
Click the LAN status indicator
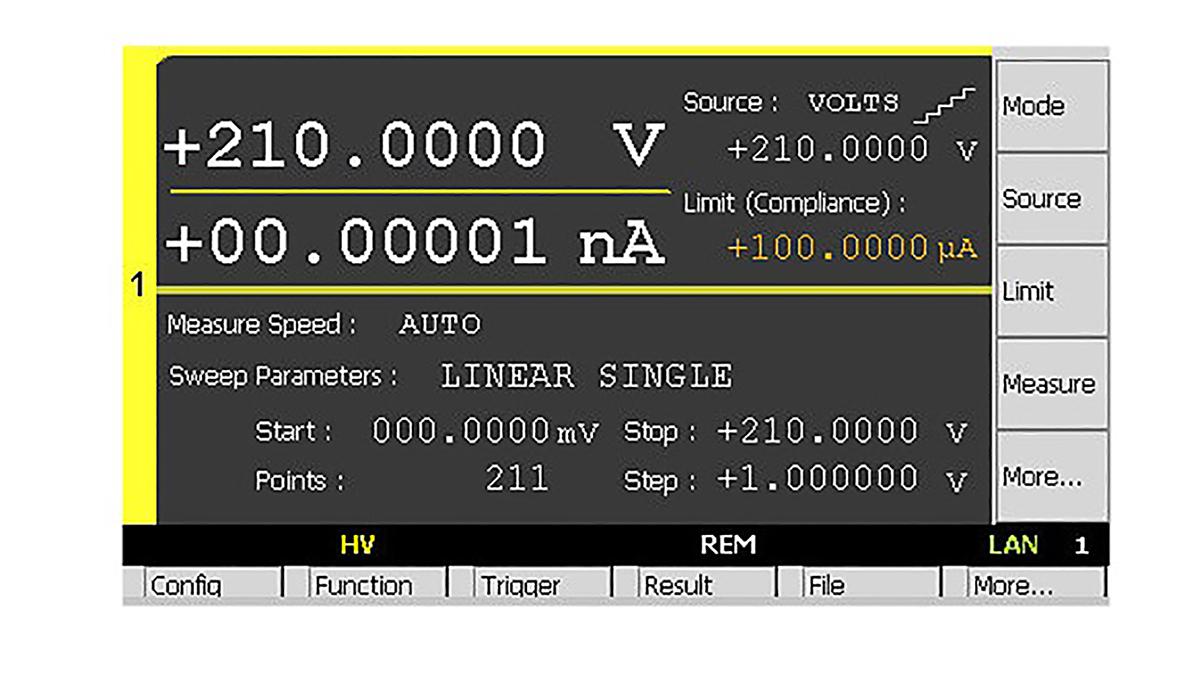point(1013,546)
